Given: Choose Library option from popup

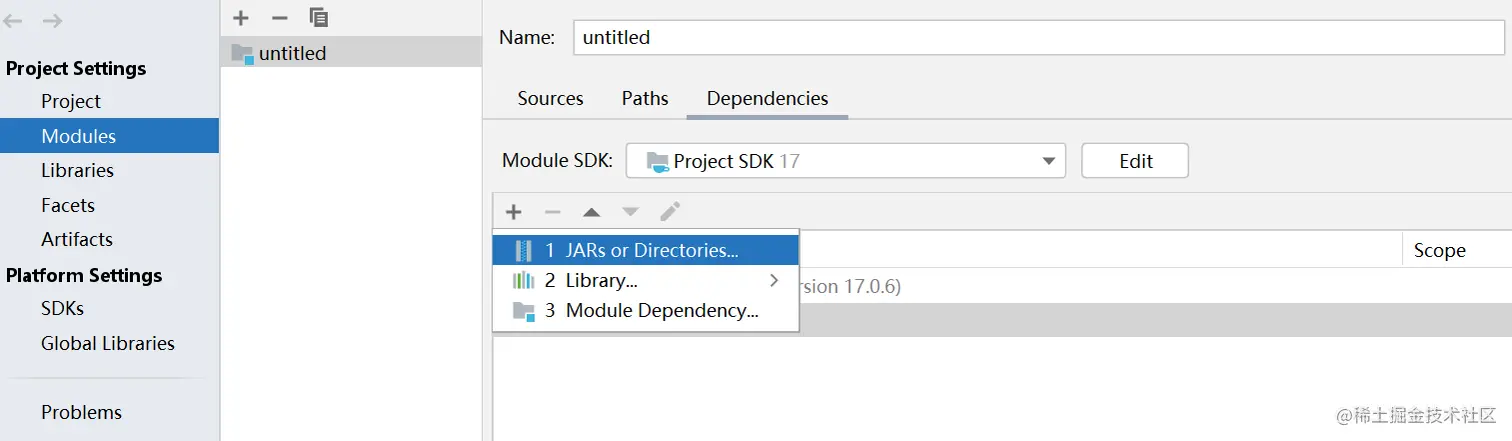Looking at the screenshot, I should pyautogui.click(x=646, y=281).
